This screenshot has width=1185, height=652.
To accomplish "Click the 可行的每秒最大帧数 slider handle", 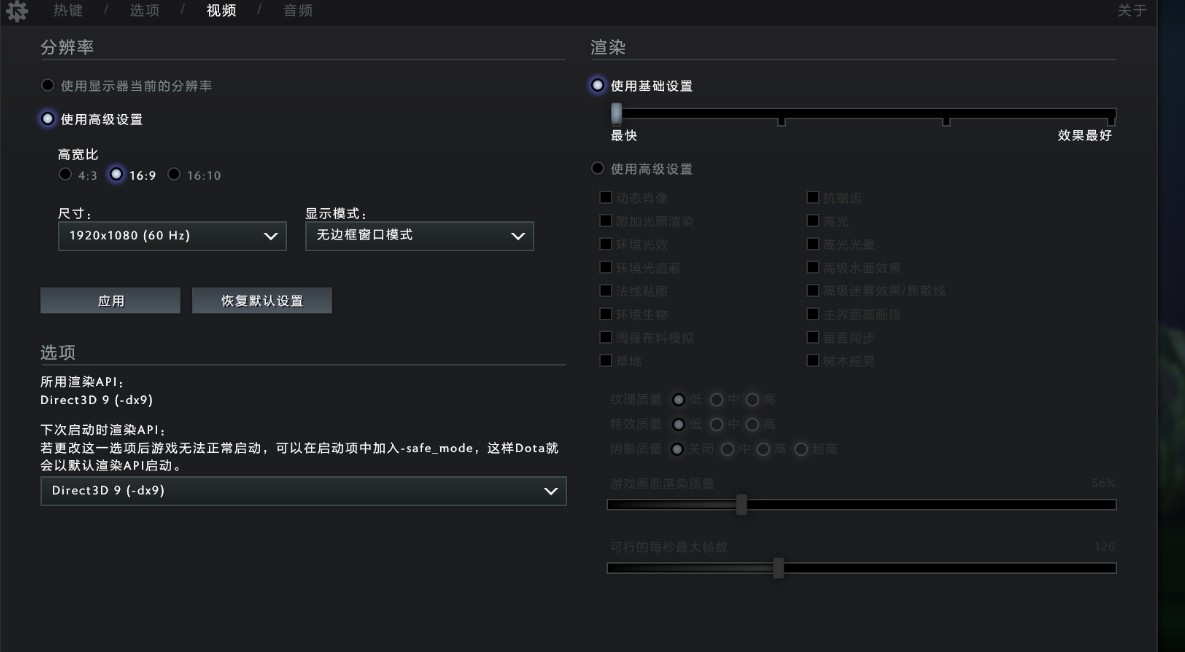I will pyautogui.click(x=778, y=568).
